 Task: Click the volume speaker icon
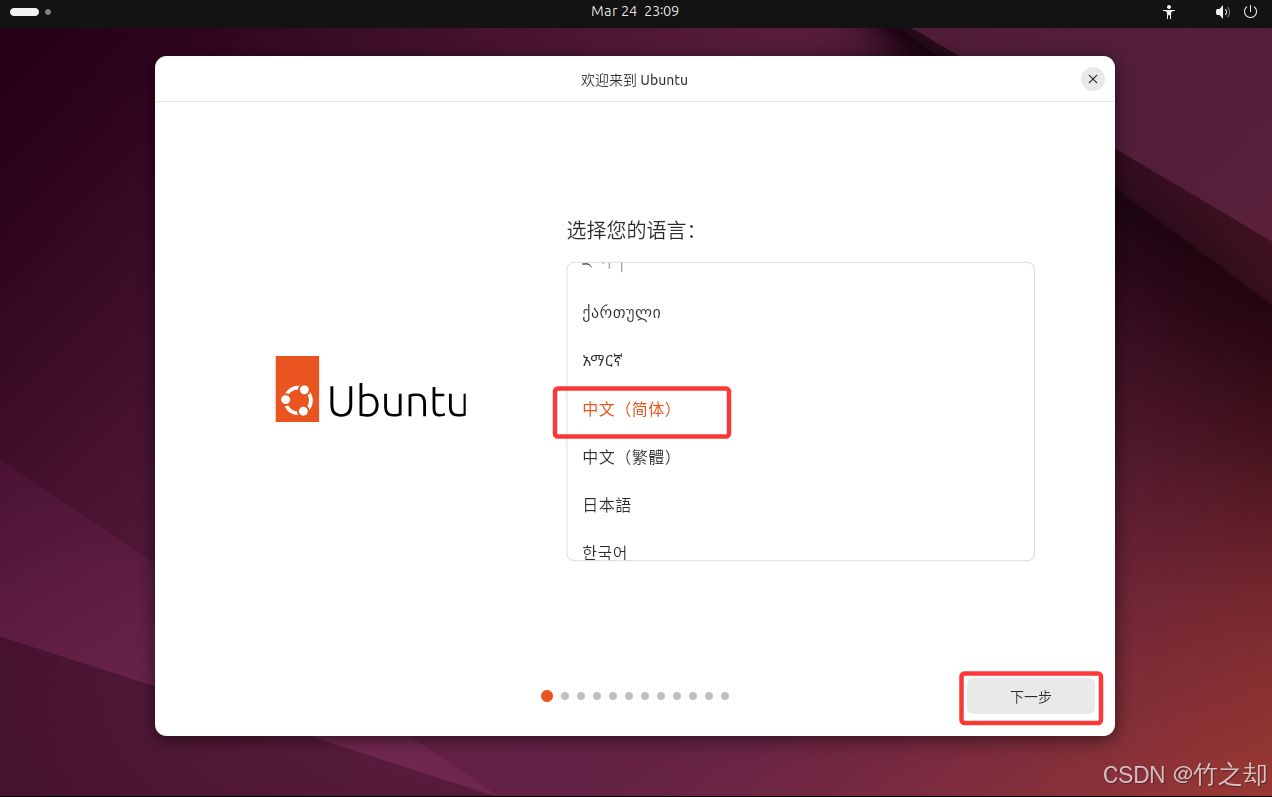(1222, 12)
